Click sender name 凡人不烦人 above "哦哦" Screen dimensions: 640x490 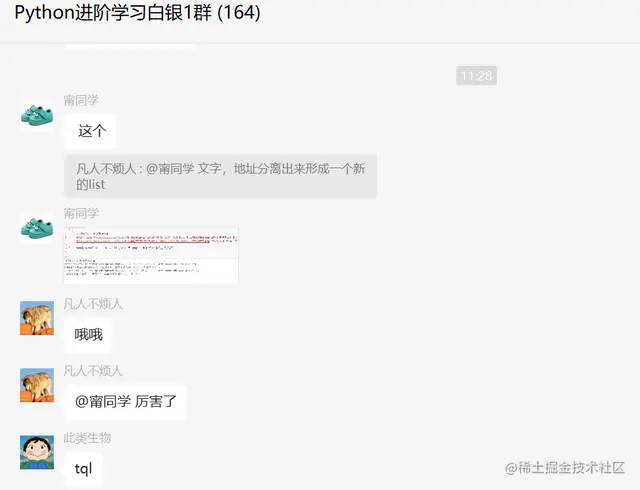pyautogui.click(x=93, y=303)
